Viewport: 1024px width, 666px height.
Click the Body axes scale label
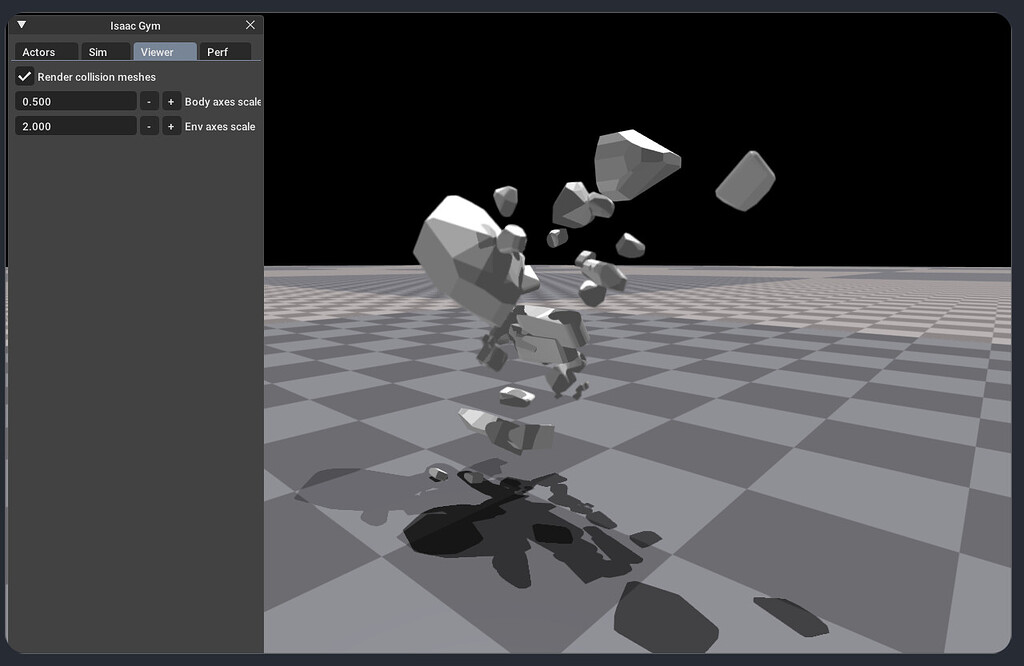pyautogui.click(x=222, y=100)
